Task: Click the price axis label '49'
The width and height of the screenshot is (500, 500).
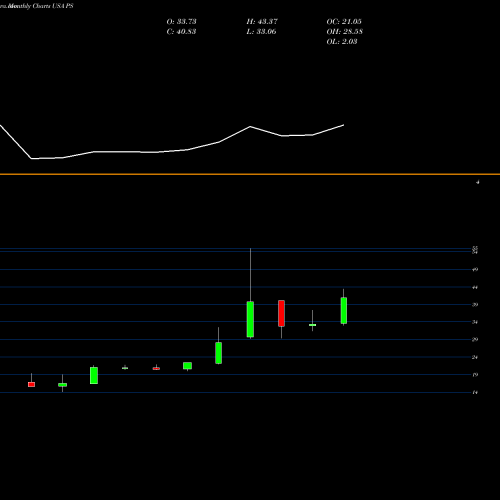Action: tap(475, 269)
